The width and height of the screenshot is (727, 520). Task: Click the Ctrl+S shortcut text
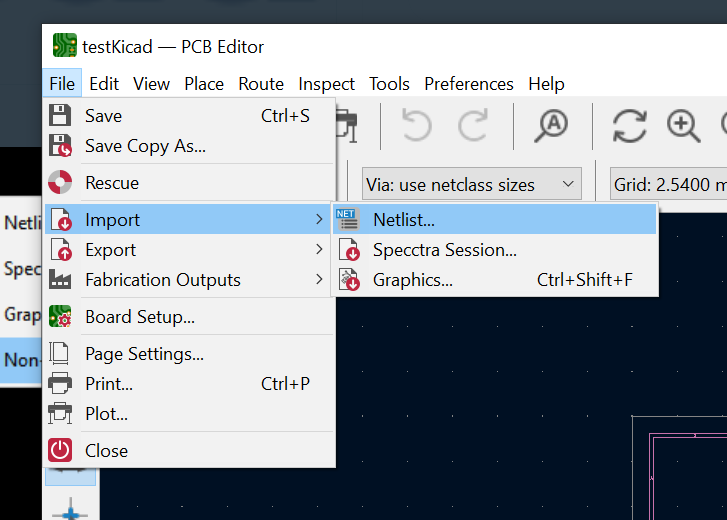pos(285,116)
